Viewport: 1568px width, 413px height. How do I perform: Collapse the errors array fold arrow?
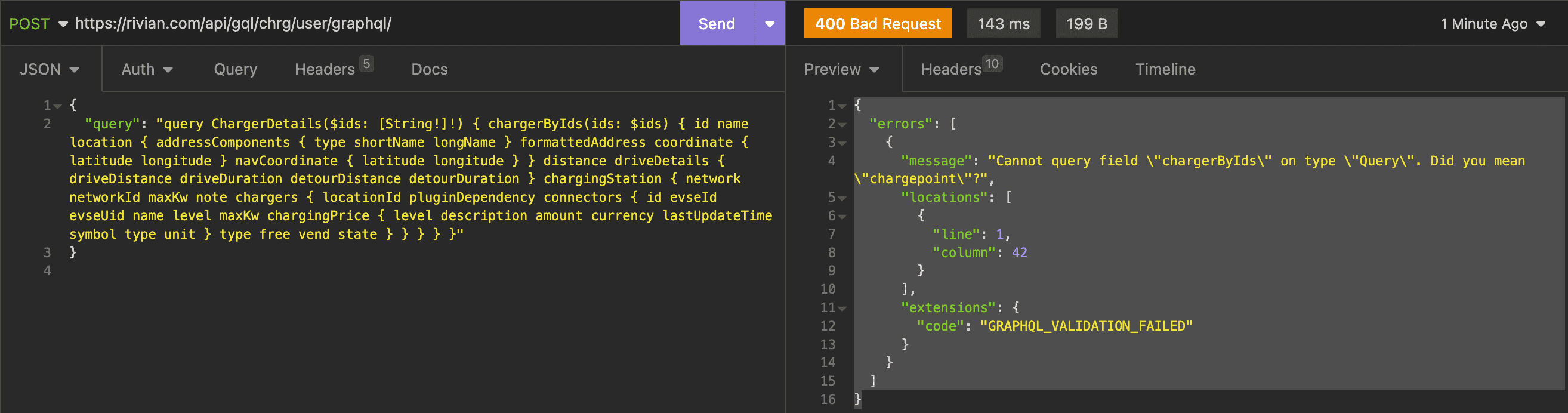click(x=842, y=125)
